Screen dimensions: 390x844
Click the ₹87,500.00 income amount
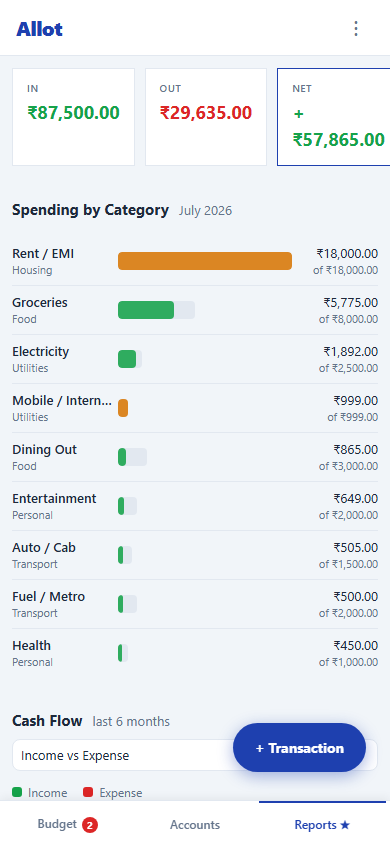[x=74, y=112]
